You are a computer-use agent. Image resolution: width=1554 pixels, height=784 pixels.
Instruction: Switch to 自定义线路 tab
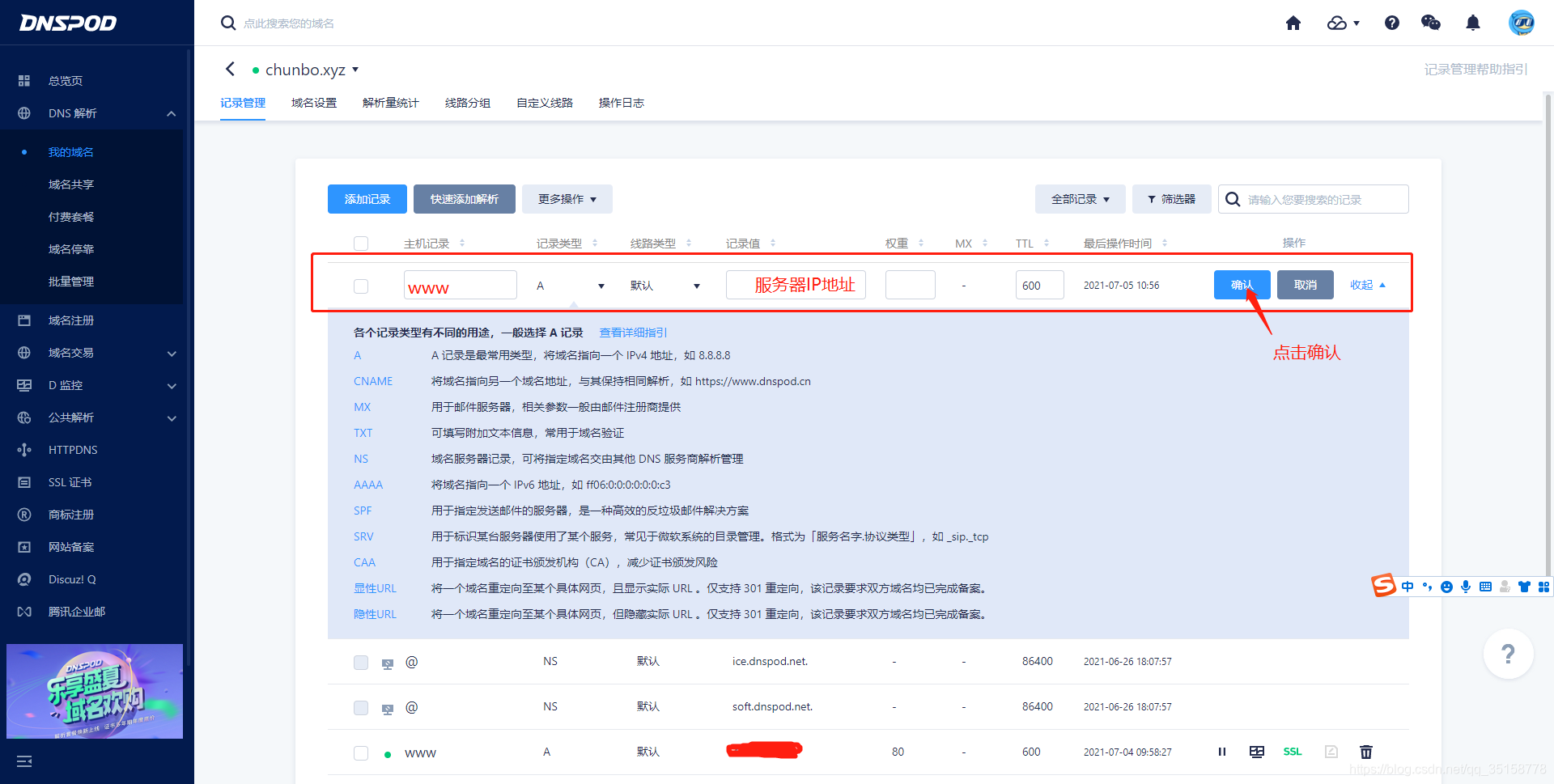point(545,103)
